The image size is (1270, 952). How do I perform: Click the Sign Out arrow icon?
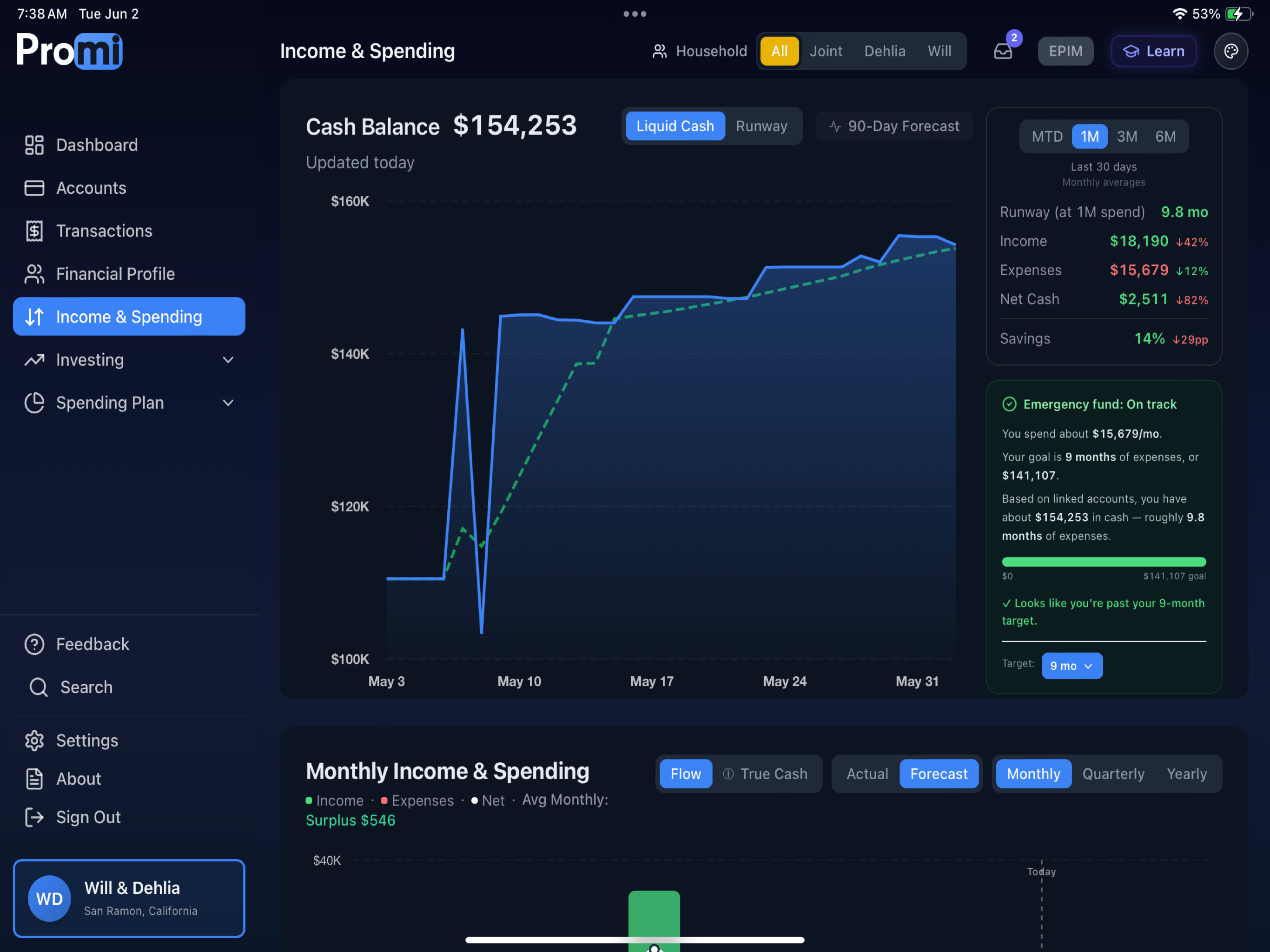[34, 817]
